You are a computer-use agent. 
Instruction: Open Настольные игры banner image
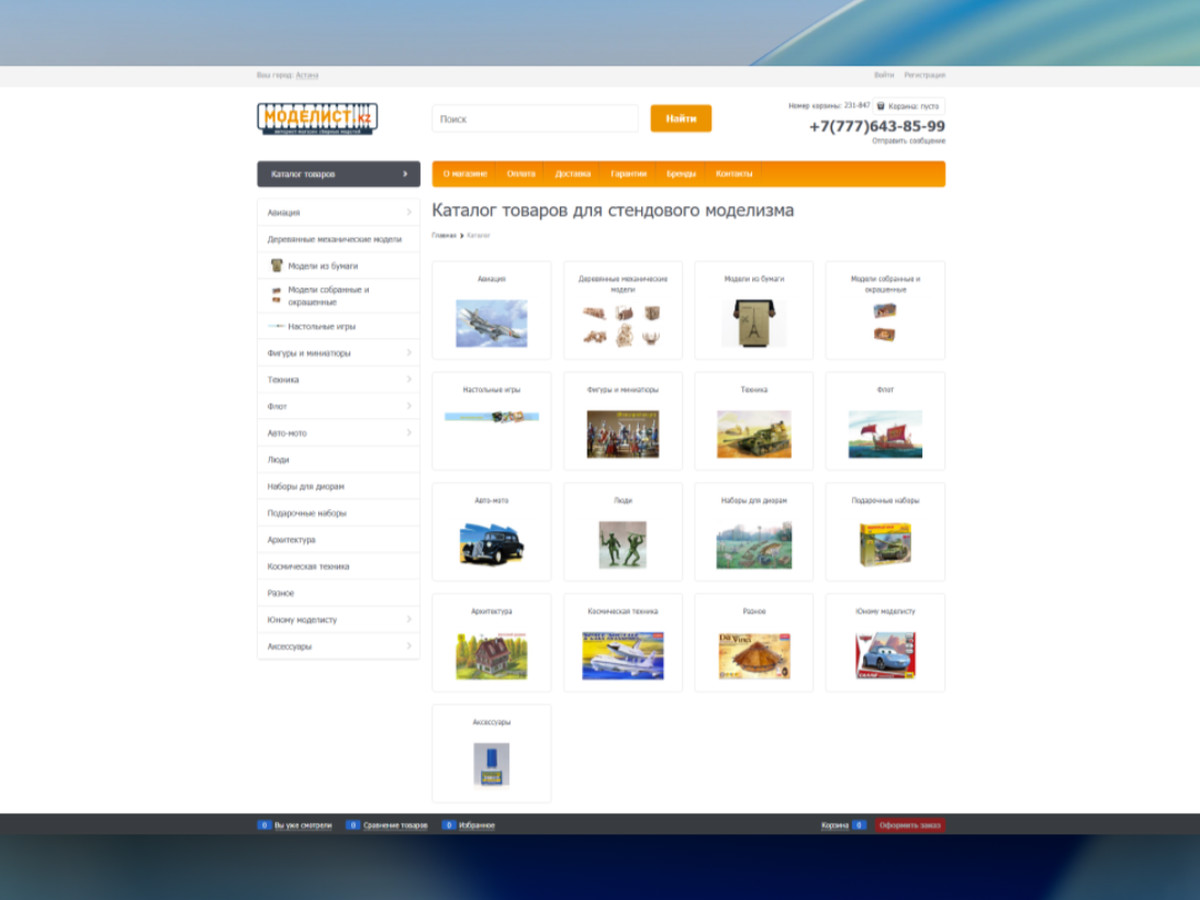(491, 416)
